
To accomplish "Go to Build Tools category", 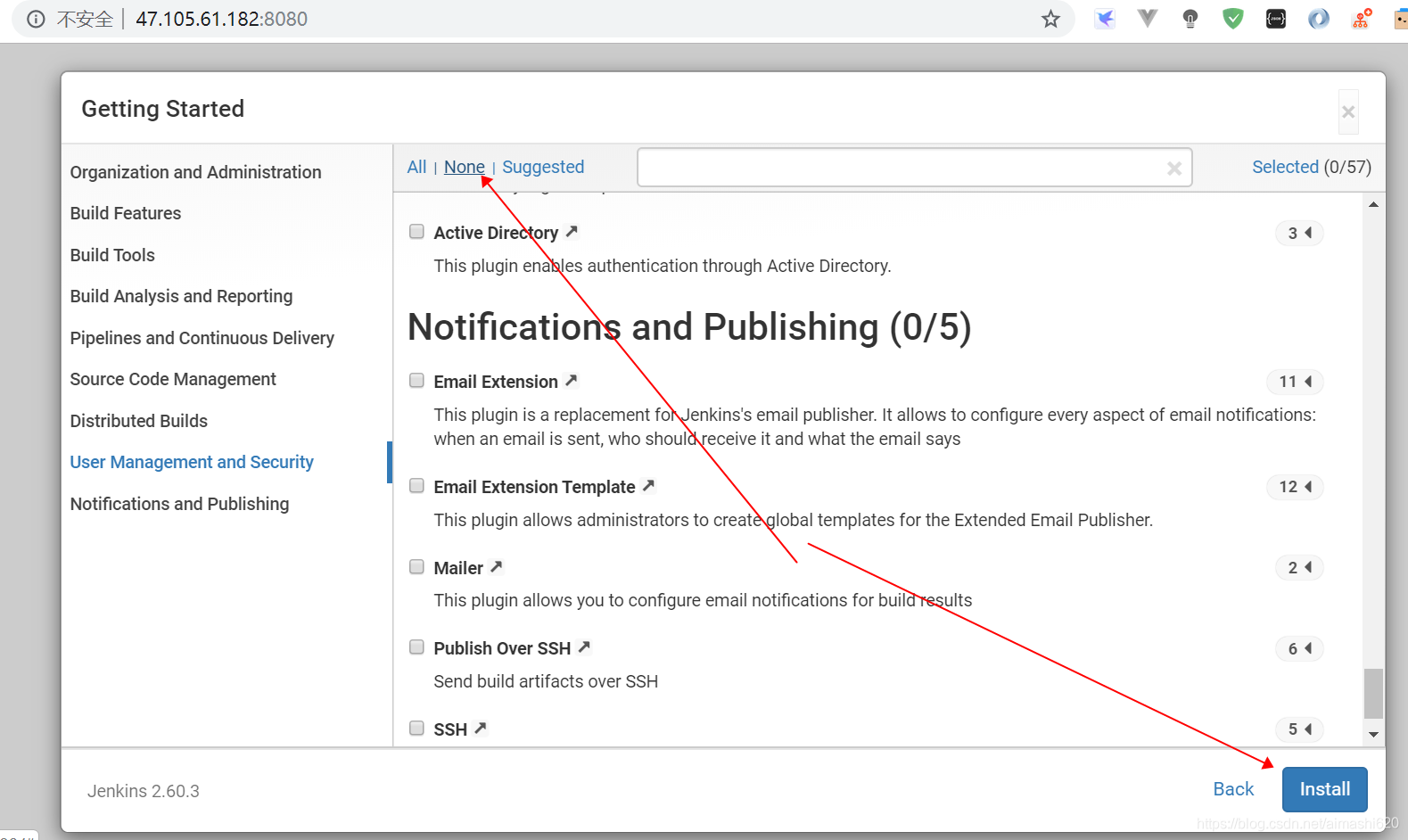I will click(x=112, y=255).
